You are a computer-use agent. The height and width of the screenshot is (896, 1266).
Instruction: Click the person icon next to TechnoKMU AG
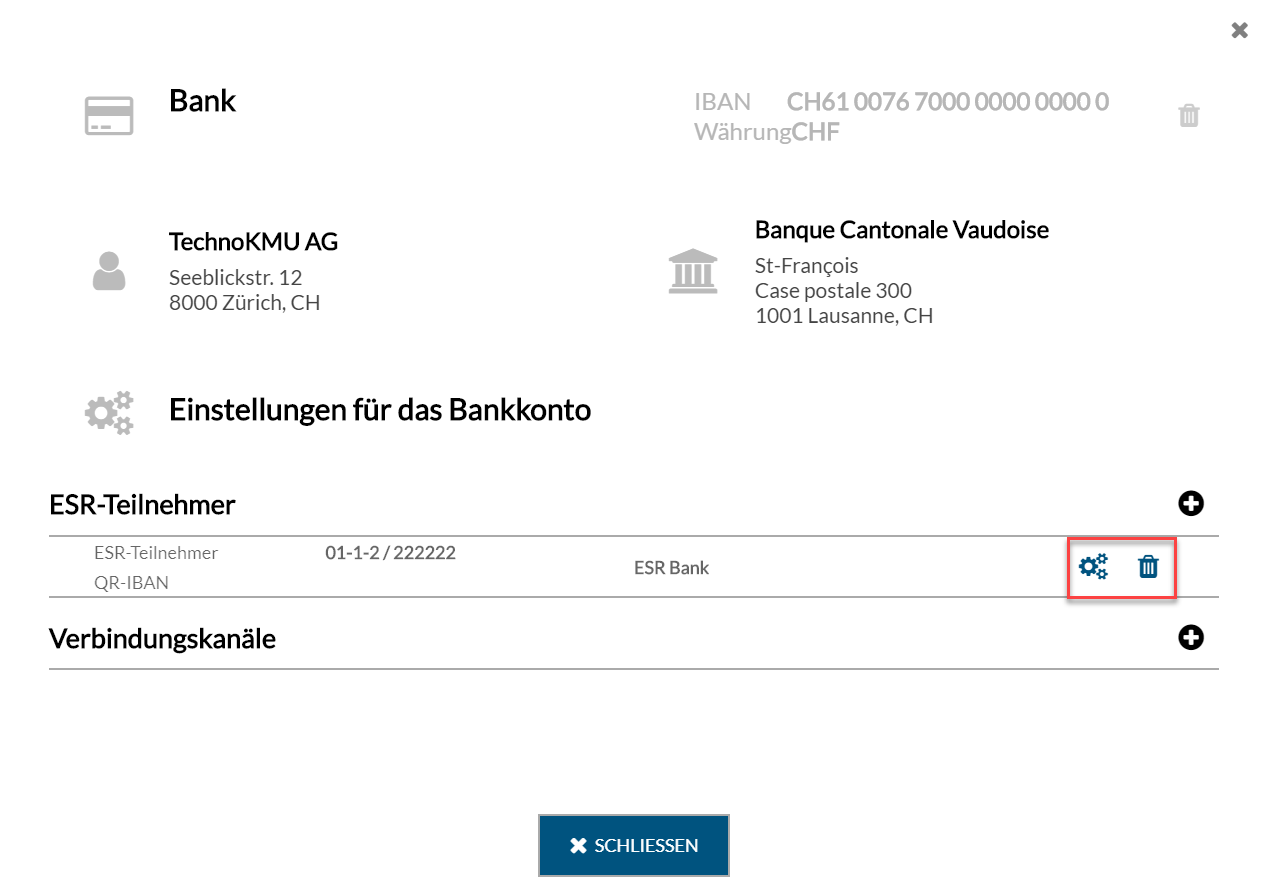point(109,271)
